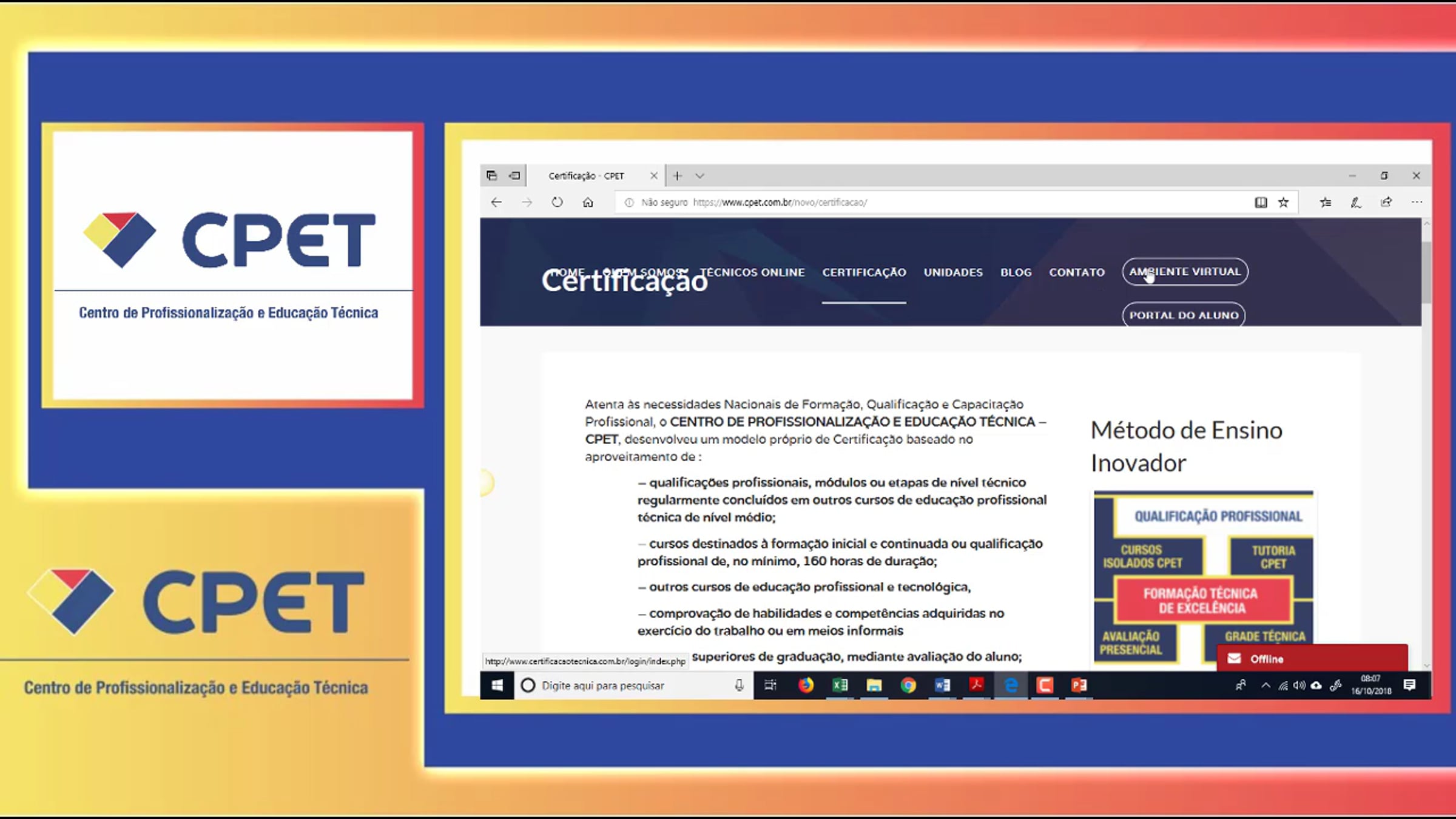Open the Edge favorites hub icon
1456x819 pixels.
(x=1326, y=203)
